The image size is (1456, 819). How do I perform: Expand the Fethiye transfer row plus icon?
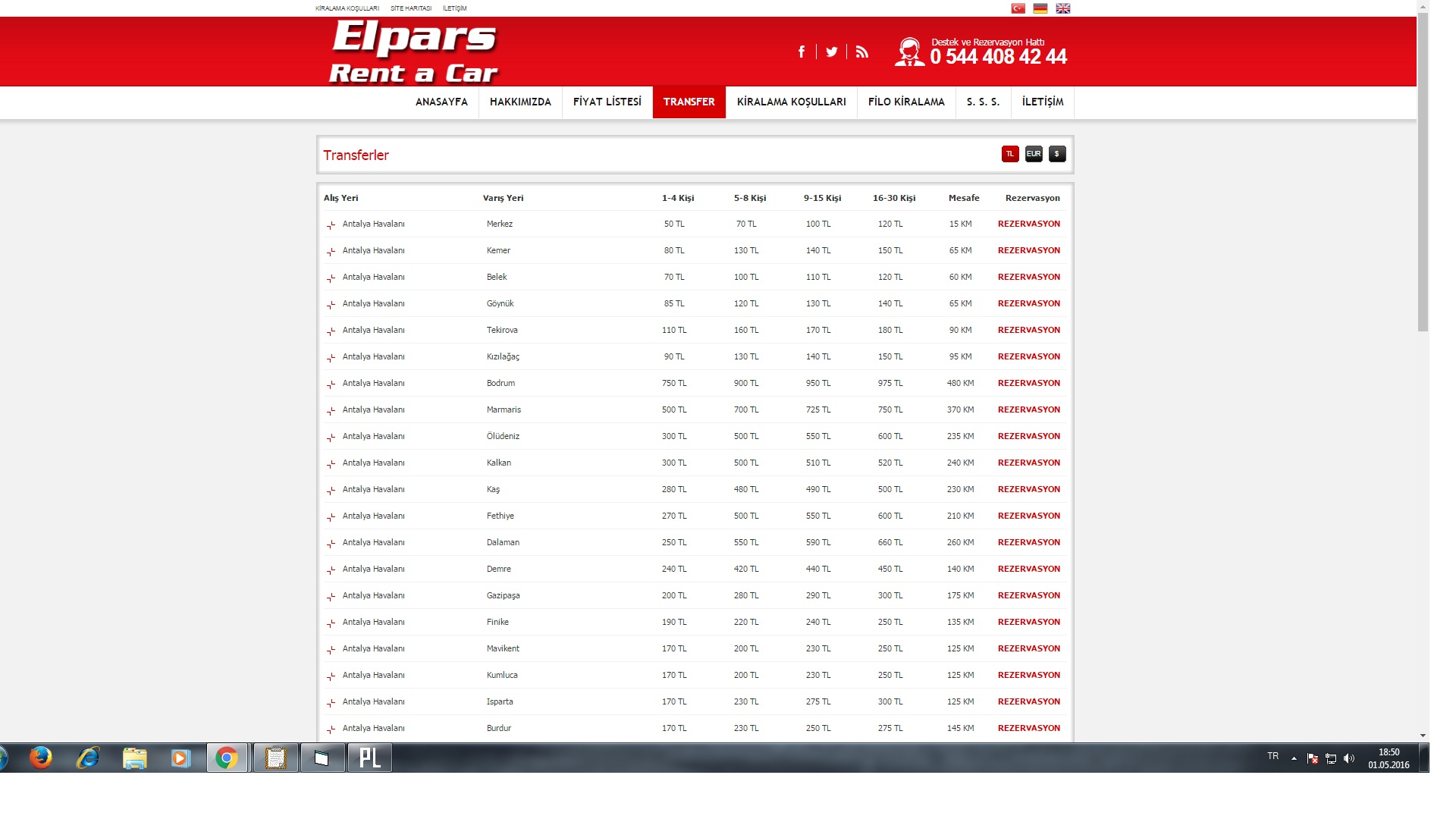coord(331,517)
